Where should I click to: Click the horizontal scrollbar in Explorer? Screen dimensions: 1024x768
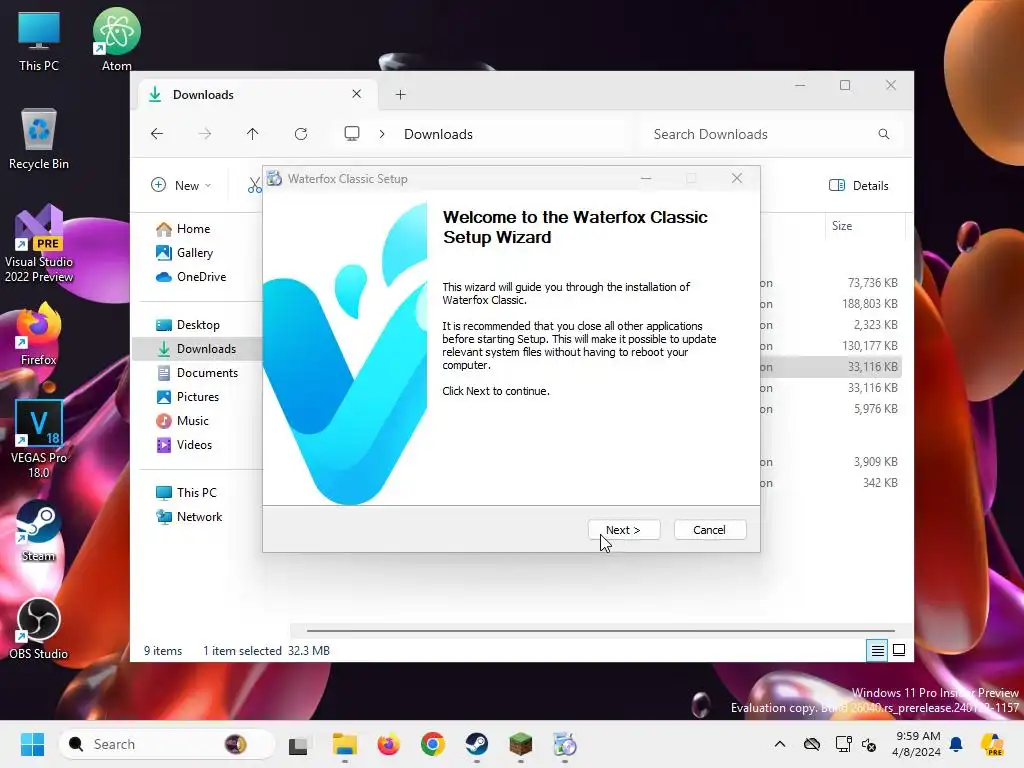coord(601,631)
